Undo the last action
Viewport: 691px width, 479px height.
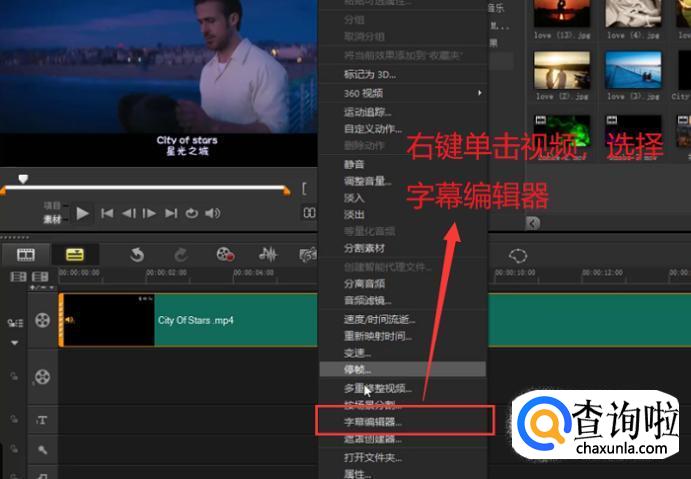137,255
